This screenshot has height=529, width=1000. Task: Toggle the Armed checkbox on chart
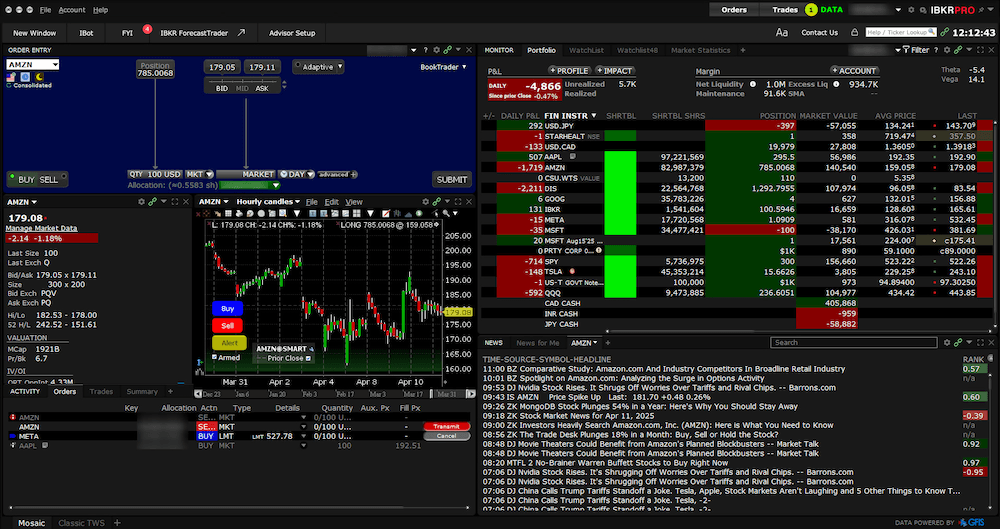[x=215, y=357]
